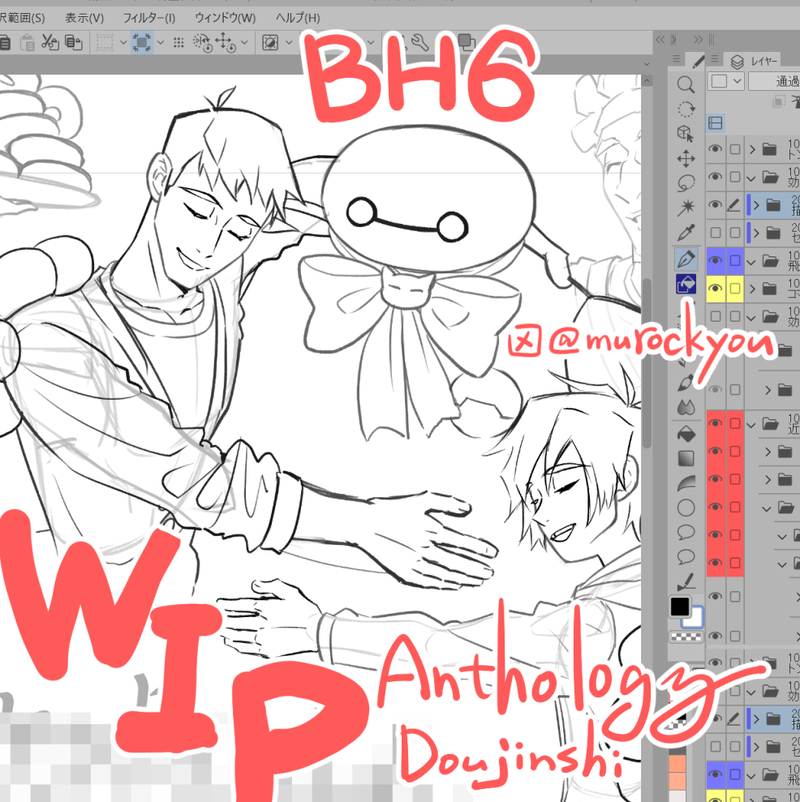Collapse panels with the « dock arrow
Viewport: 800px width, 802px height.
660,40
